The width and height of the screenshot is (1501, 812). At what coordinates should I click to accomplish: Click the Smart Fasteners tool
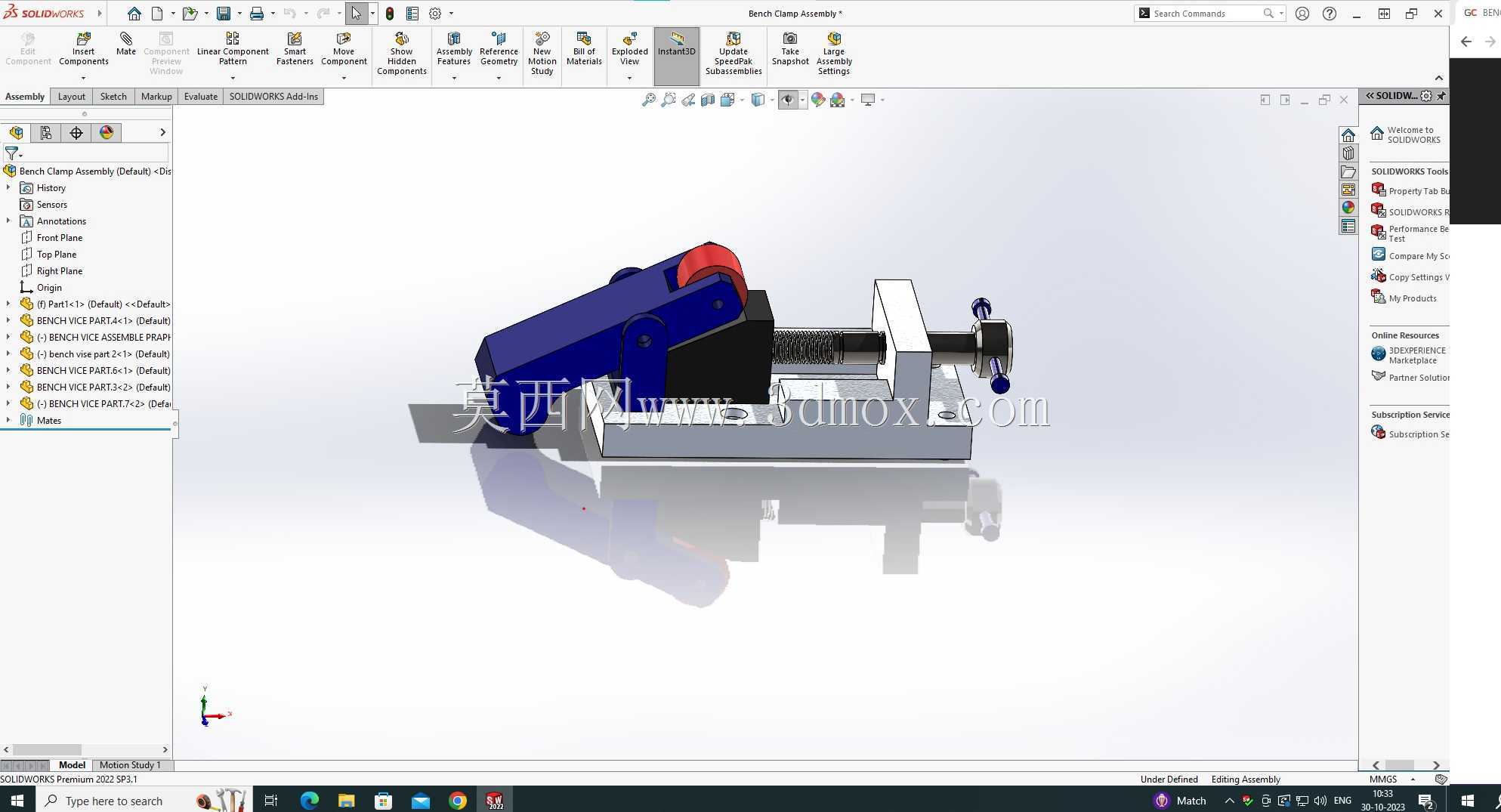click(x=295, y=49)
